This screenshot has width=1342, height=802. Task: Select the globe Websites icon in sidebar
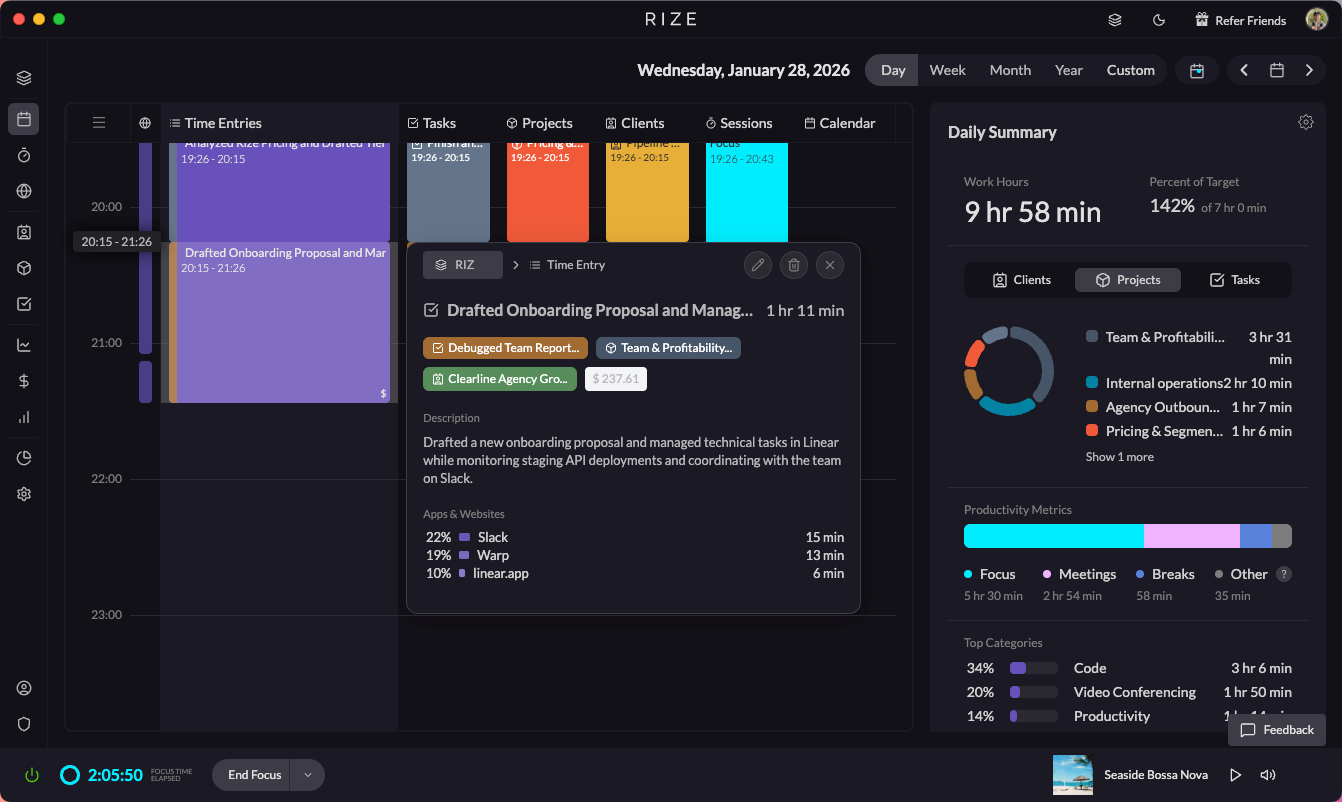point(23,191)
